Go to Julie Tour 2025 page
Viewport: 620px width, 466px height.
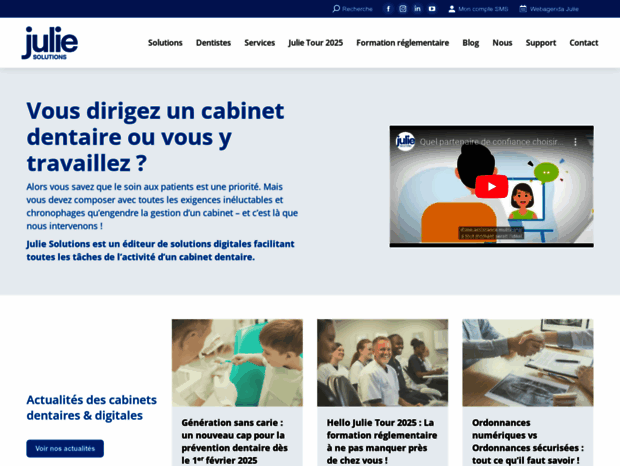click(316, 43)
